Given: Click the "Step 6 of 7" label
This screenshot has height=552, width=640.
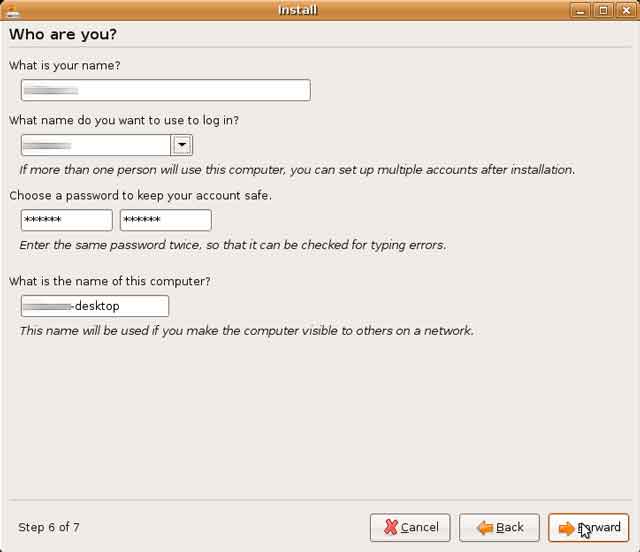Looking at the screenshot, I should [x=49, y=527].
